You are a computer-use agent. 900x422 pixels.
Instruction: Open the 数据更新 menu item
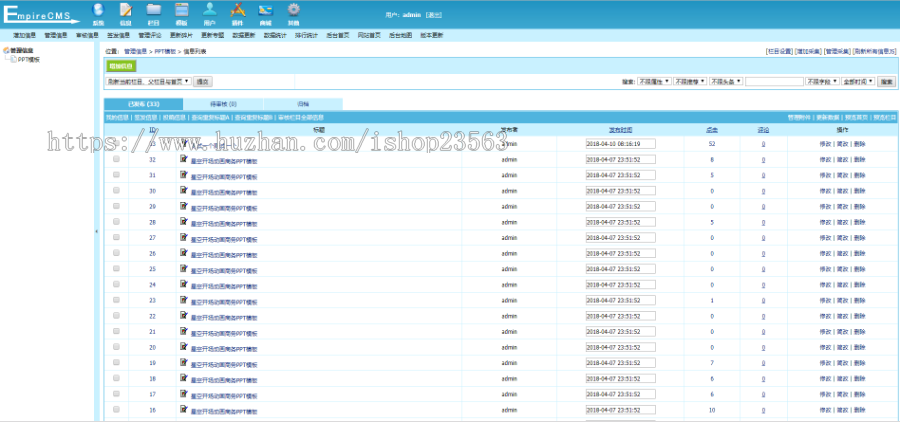pyautogui.click(x=243, y=35)
